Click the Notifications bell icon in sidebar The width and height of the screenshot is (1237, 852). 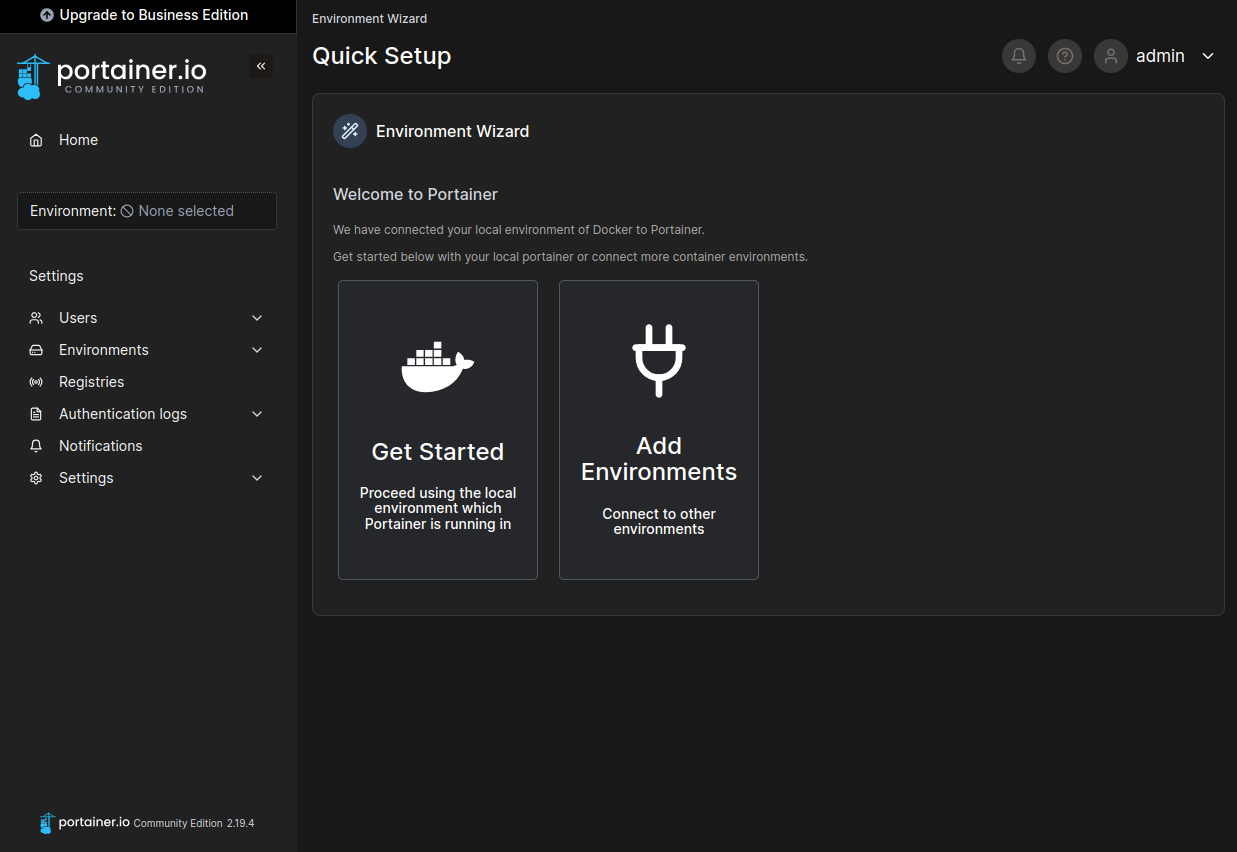tap(36, 446)
